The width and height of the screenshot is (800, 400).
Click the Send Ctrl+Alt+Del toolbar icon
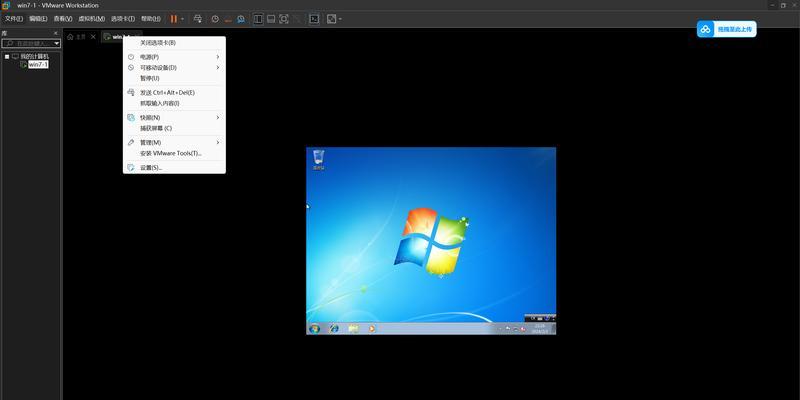click(x=198, y=19)
